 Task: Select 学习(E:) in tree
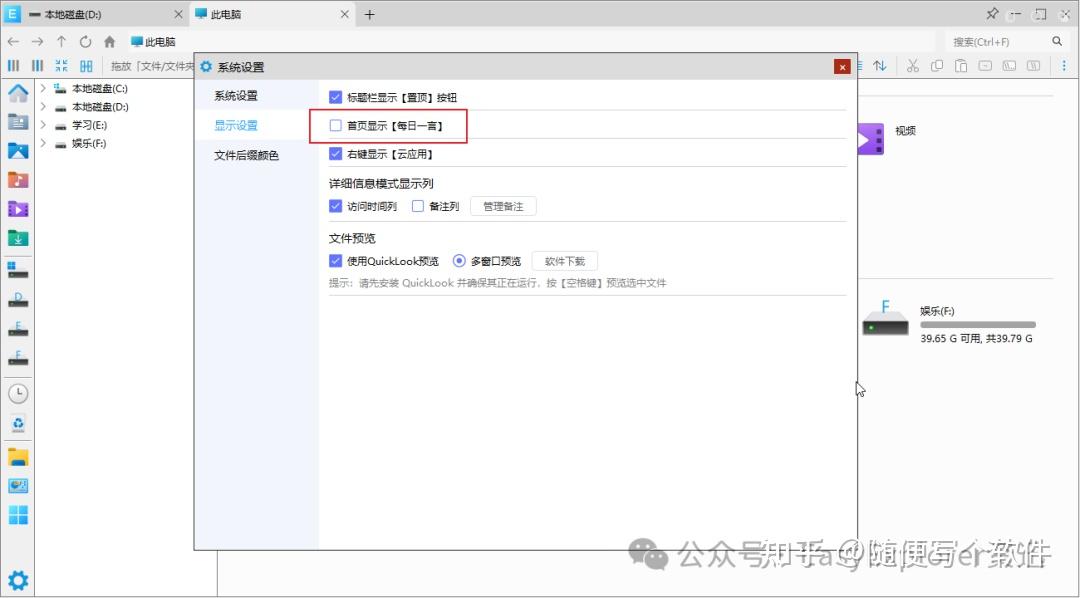tap(89, 125)
